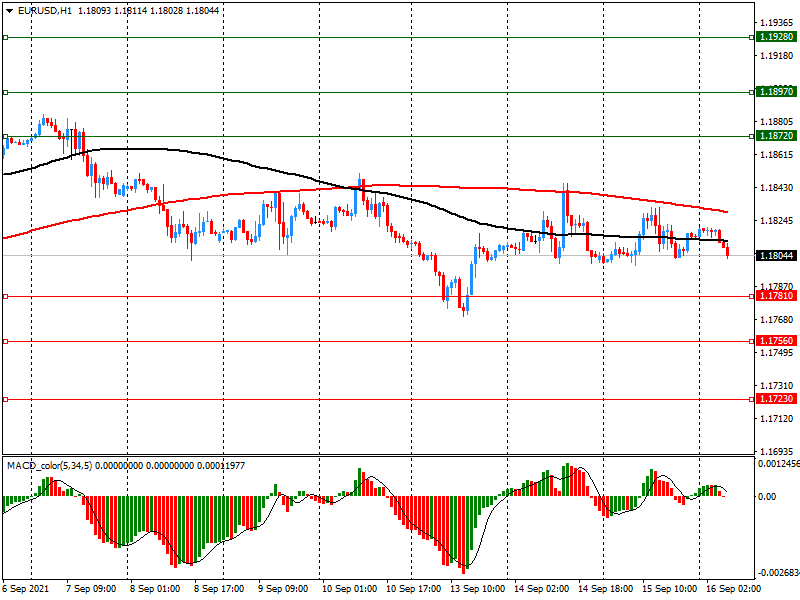Click the 10 Sep 01:00 time label

click(349, 589)
